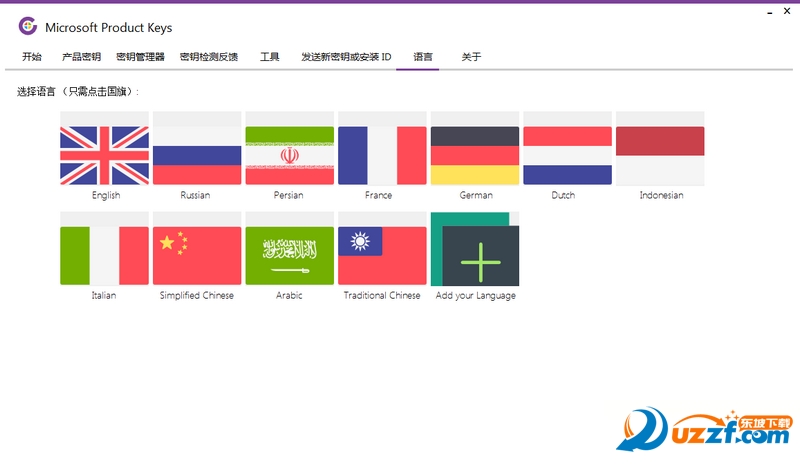Choose the Russian flag

tap(197, 156)
